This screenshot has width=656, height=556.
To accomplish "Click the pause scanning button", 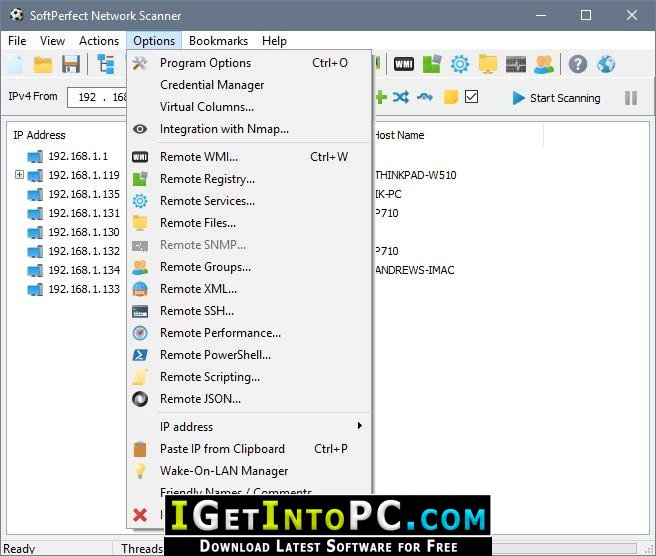I will pos(631,98).
